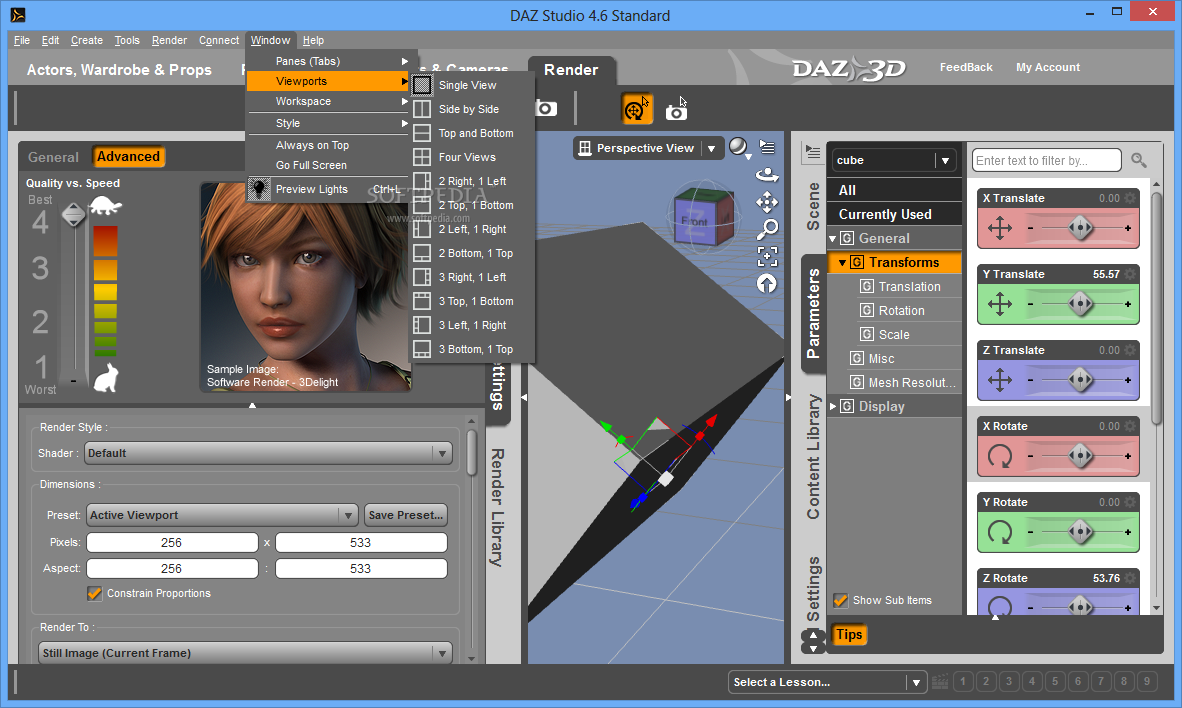Click the Z Translate plus increment
The height and width of the screenshot is (708, 1182).
tap(1128, 380)
